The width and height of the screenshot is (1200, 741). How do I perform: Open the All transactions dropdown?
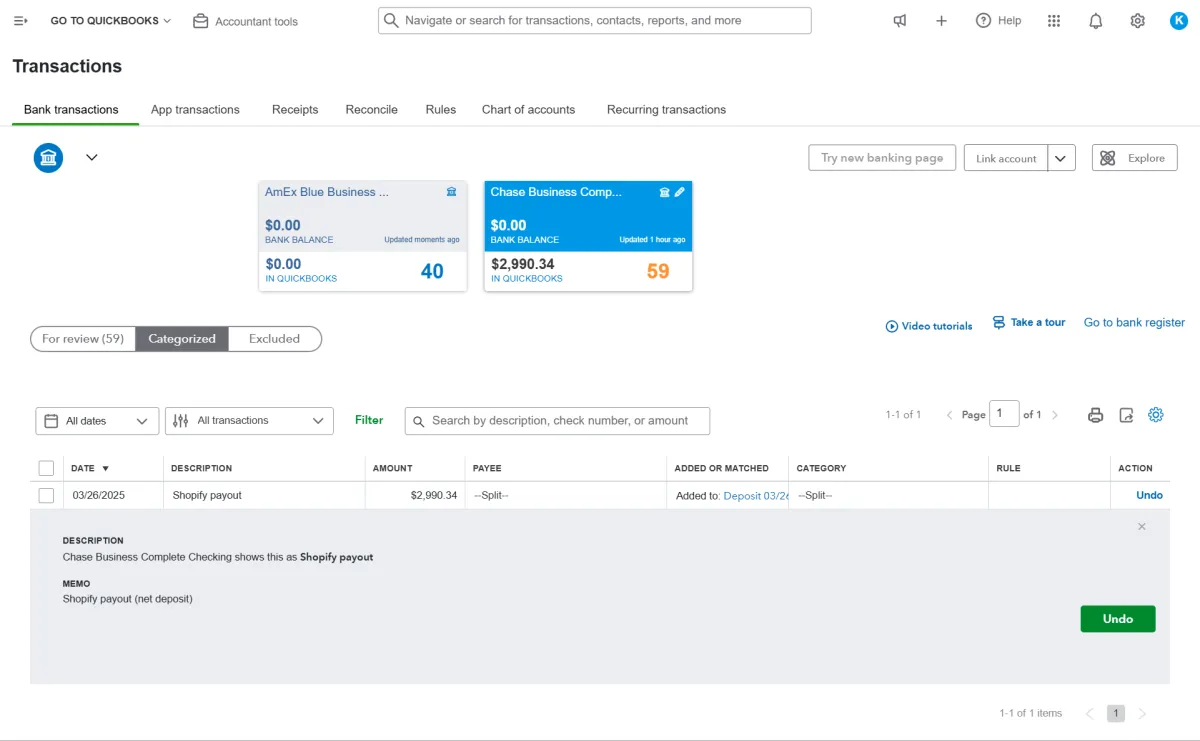click(249, 421)
